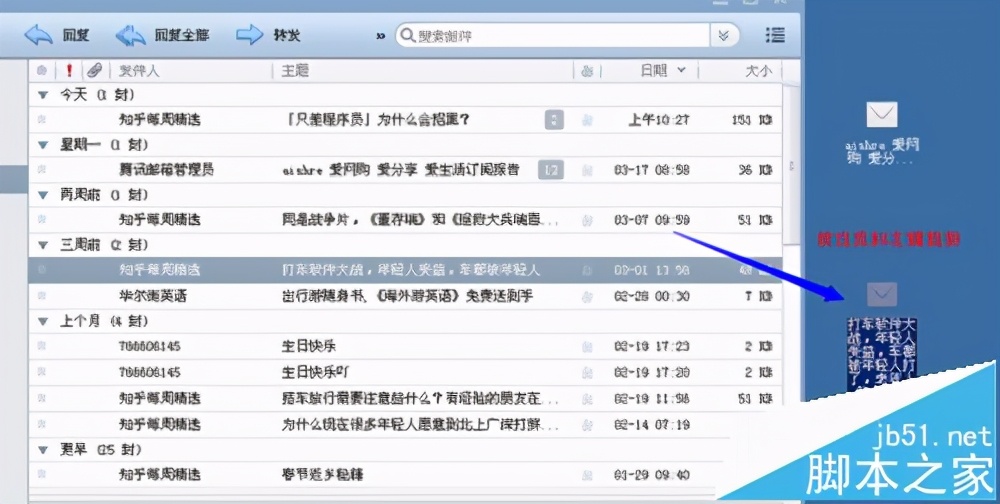1000x504 pixels.
Task: Click the conversation count badge on the 03-17 email
Action: (x=551, y=170)
